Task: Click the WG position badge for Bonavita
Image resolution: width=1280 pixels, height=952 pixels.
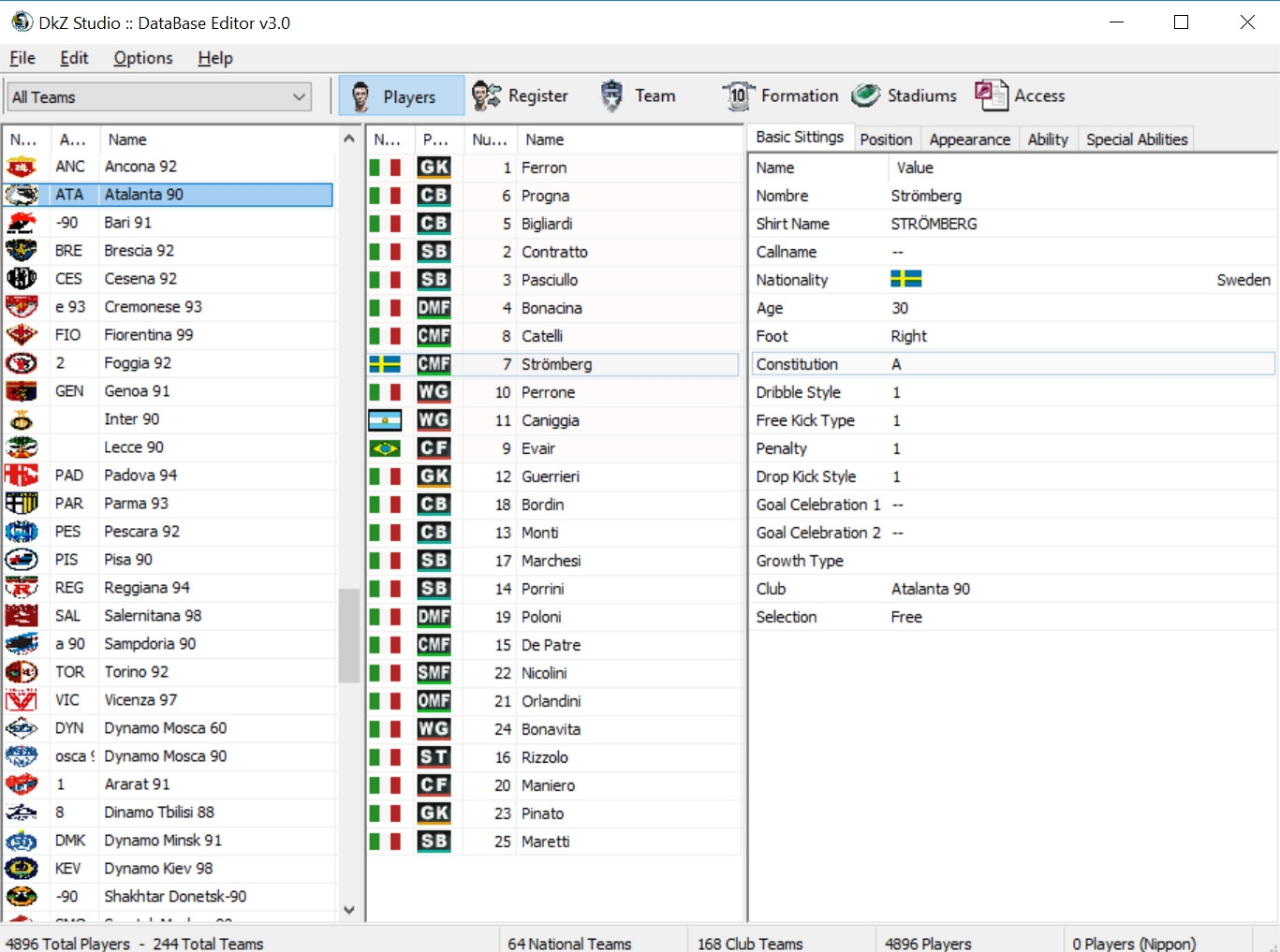Action: [434, 729]
